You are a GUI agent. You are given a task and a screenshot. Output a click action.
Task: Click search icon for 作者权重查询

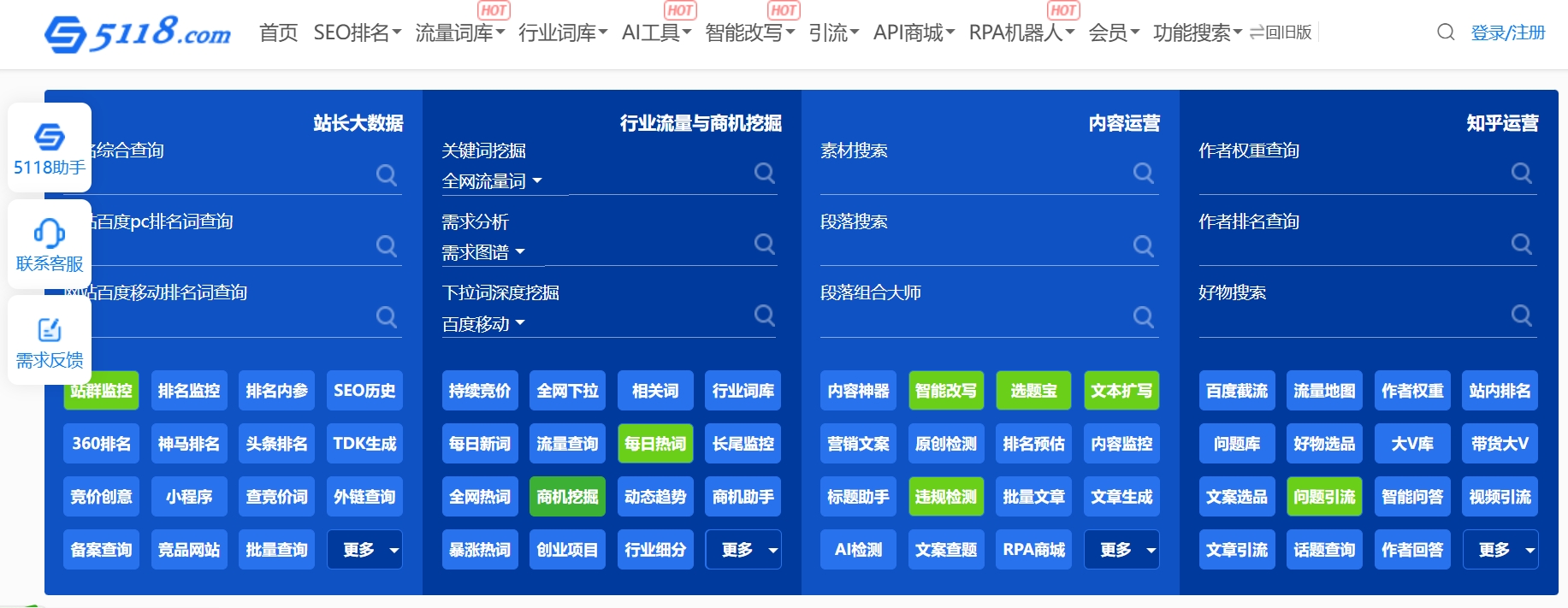1521,174
